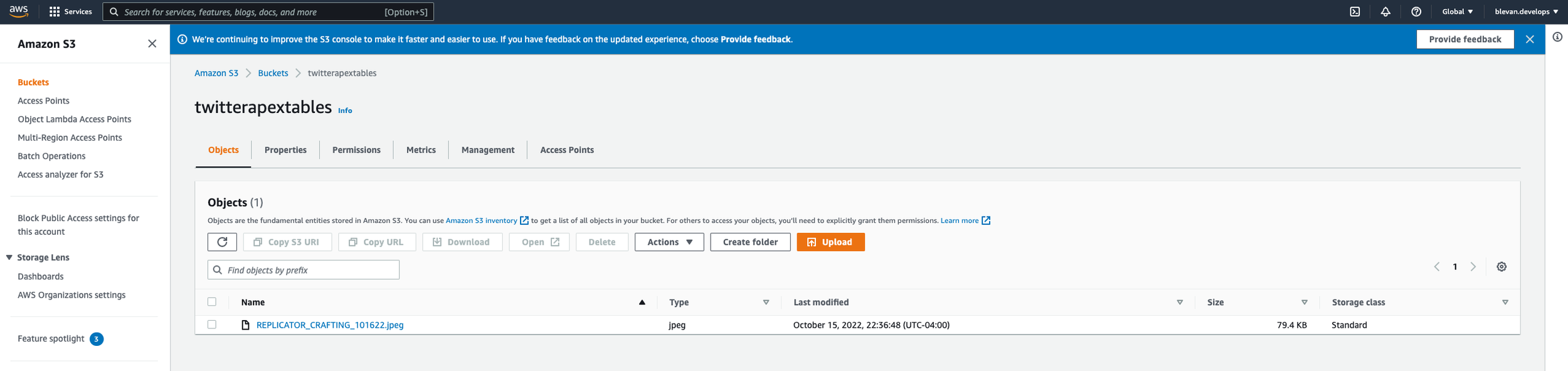Click the Create folder button
This screenshot has width=1568, height=371.
point(750,242)
